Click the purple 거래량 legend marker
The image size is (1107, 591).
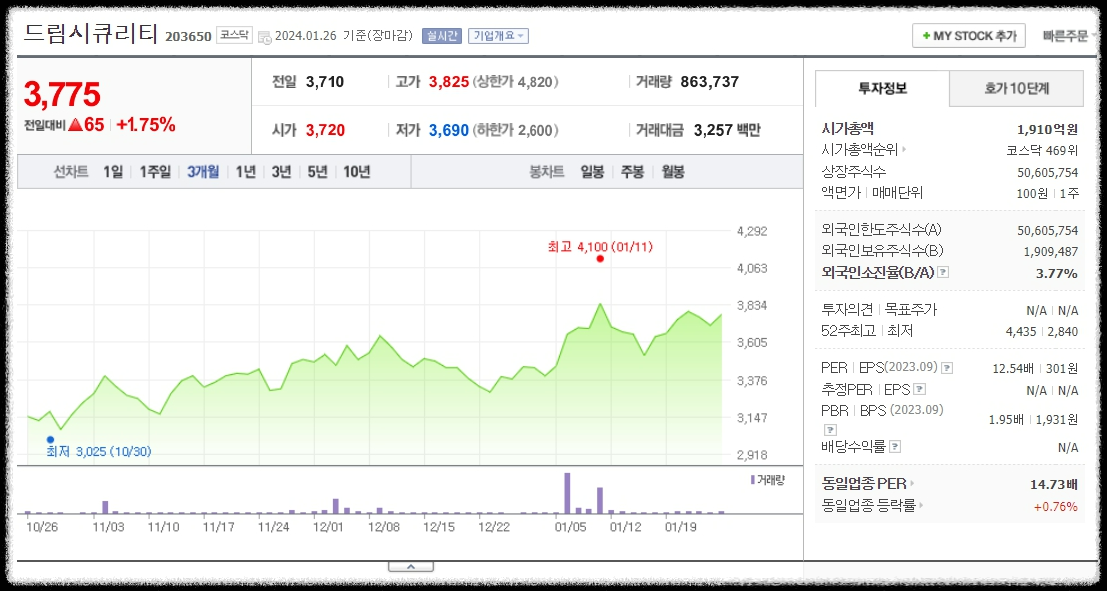coord(753,479)
